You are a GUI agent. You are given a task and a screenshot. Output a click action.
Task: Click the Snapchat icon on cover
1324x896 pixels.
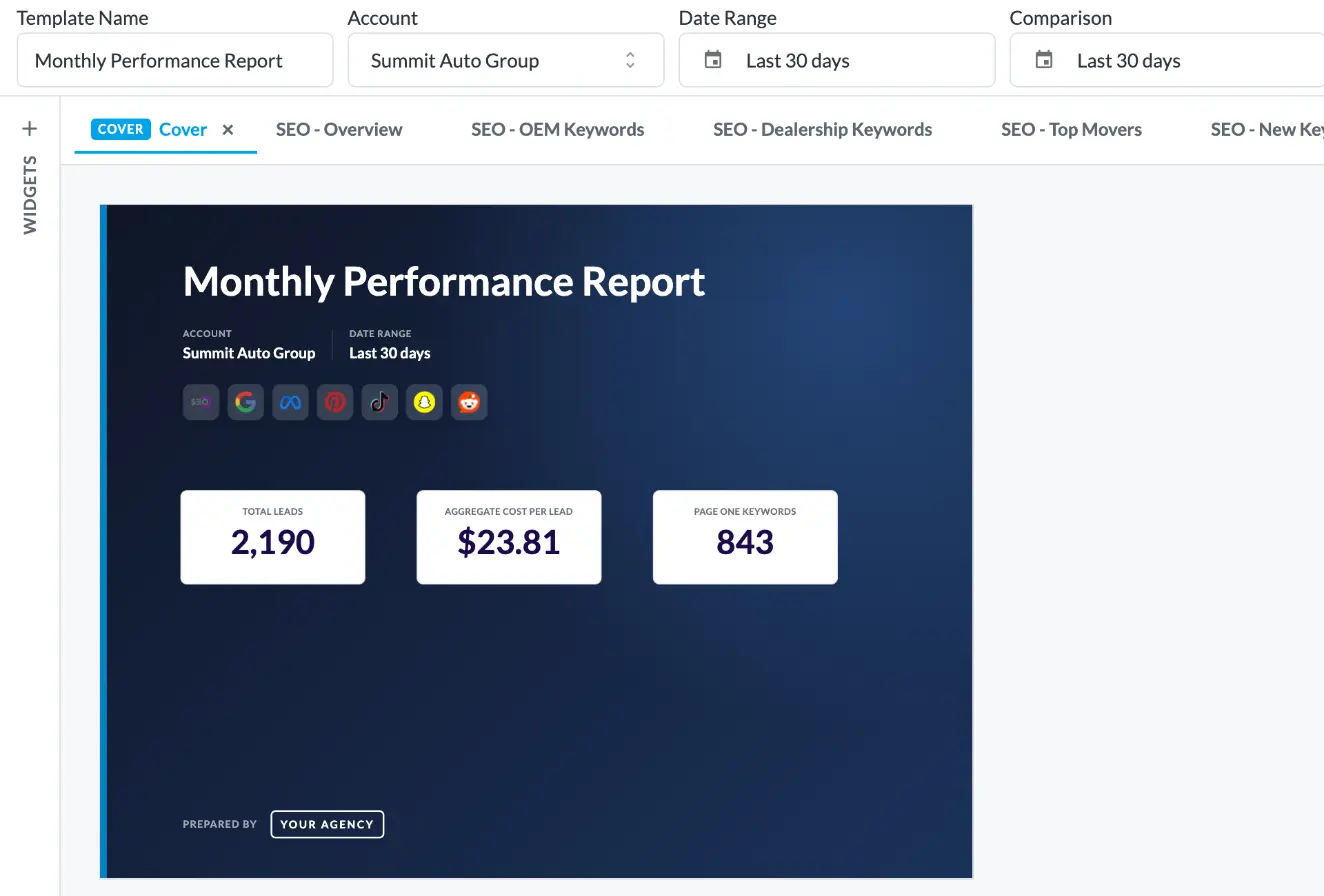coord(425,402)
